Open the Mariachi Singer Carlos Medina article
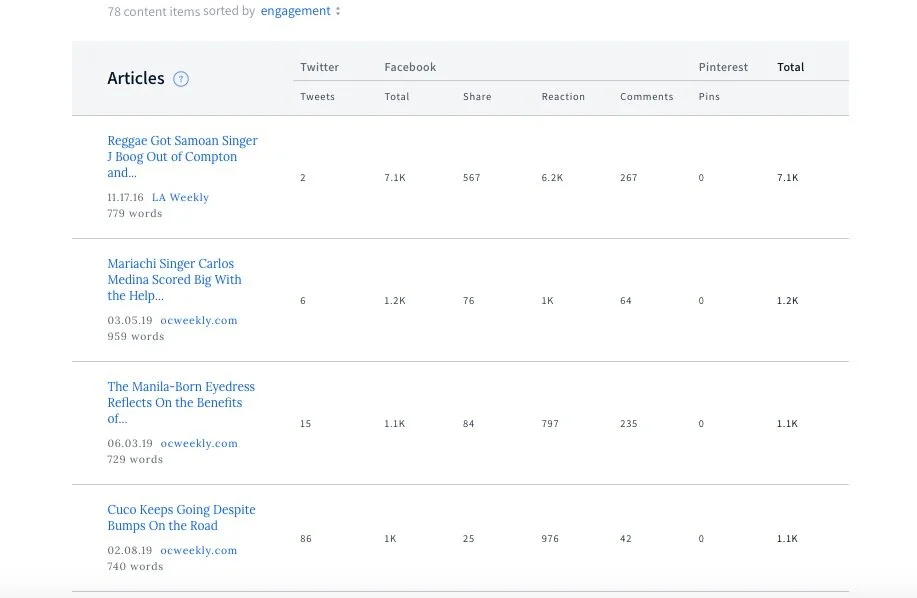The height and width of the screenshot is (598, 917). 174,280
